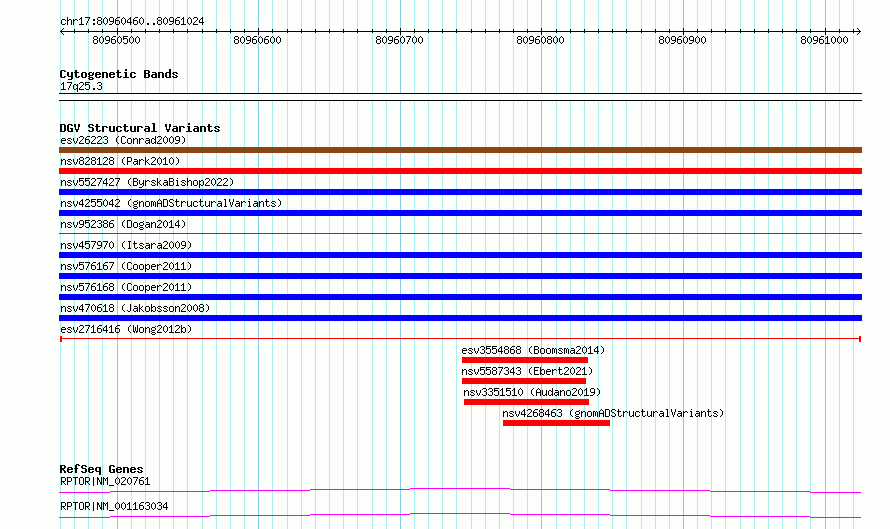890x529 pixels.
Task: Click the blue nsv5527427 variant bar
Action: (460, 192)
